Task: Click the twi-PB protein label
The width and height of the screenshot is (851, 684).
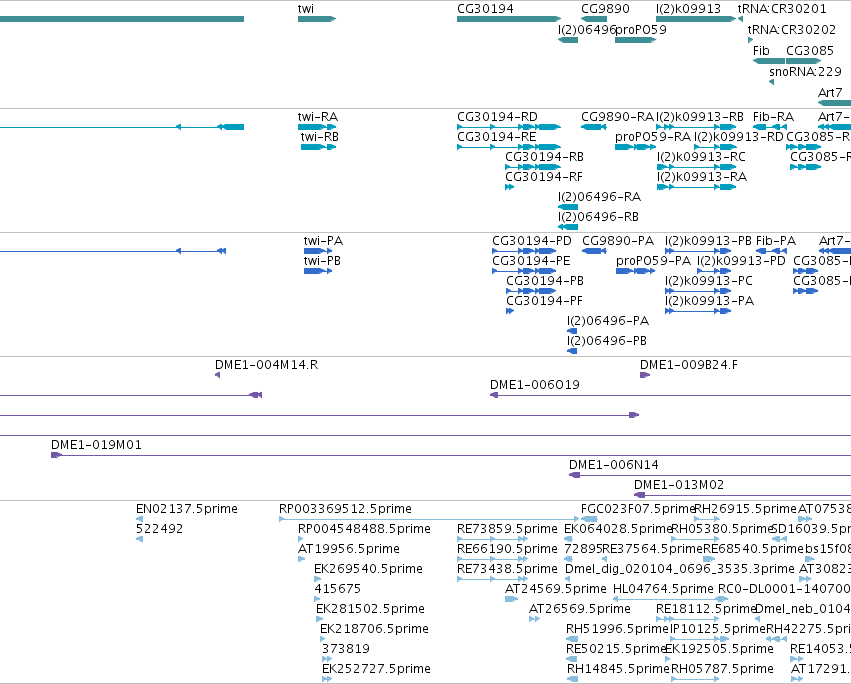Action: 322,261
